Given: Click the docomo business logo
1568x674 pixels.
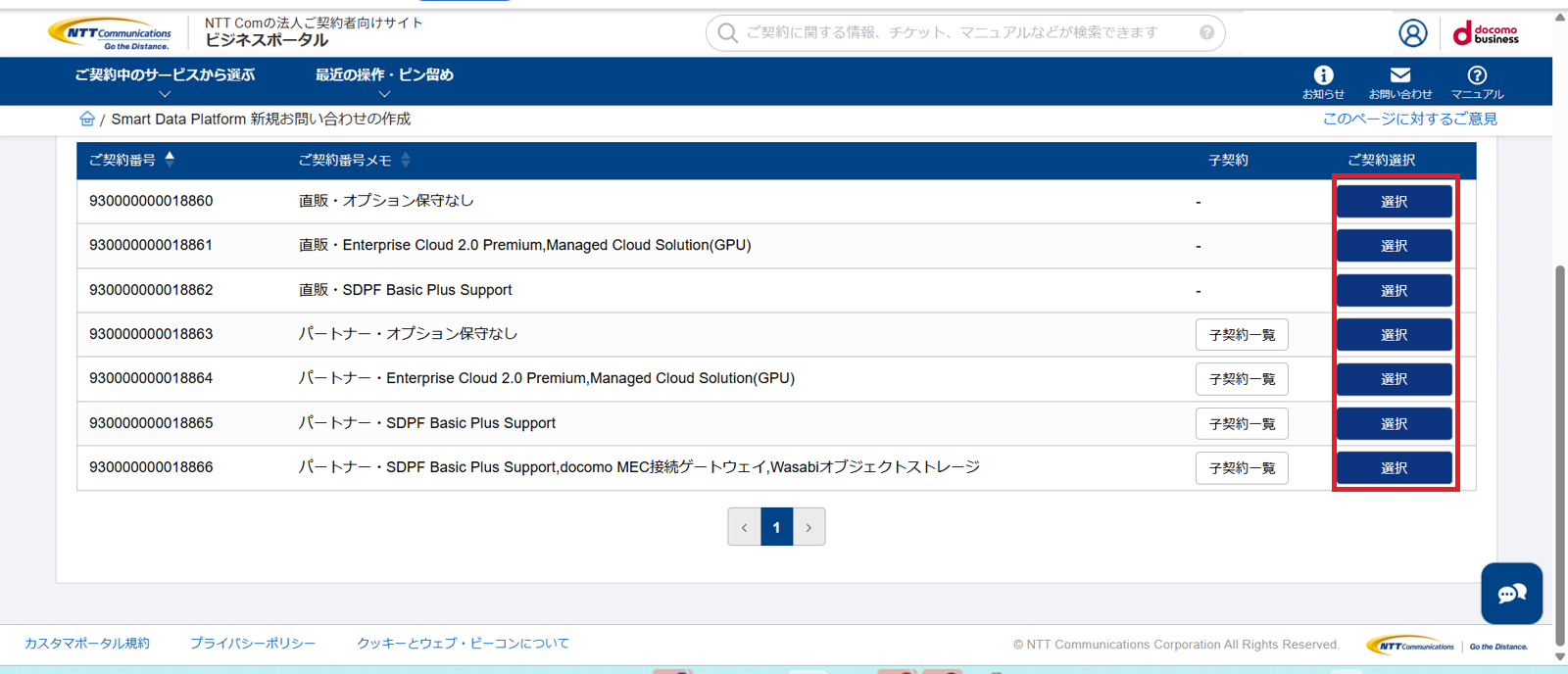Looking at the screenshot, I should 1486,33.
